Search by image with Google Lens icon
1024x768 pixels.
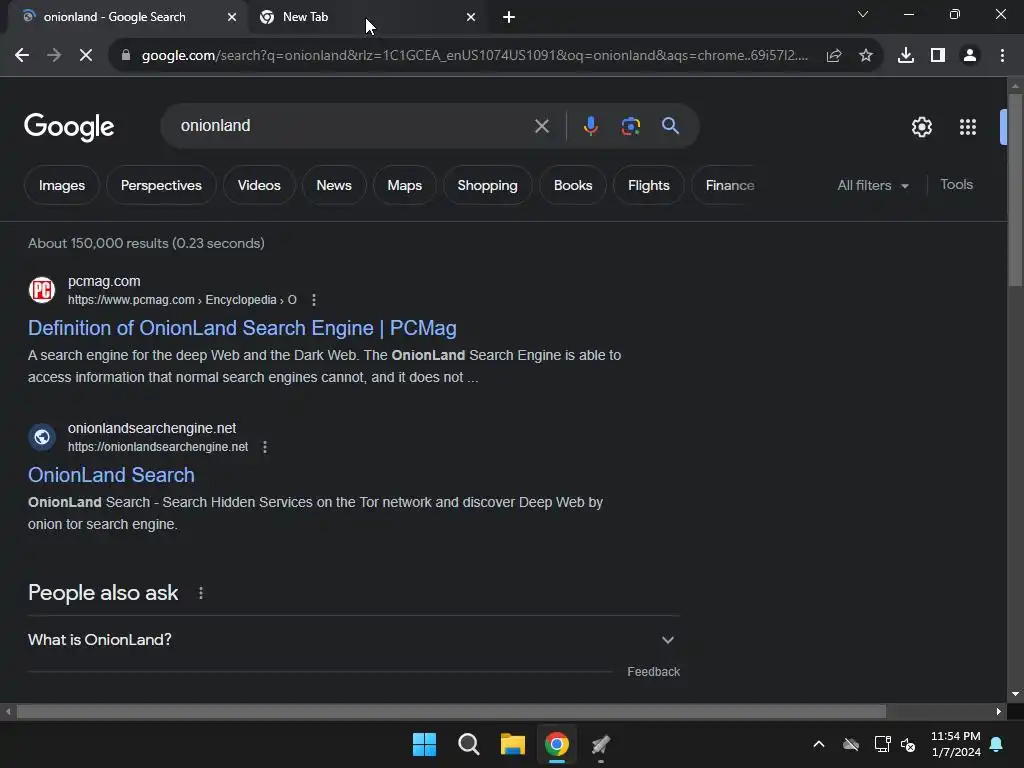tap(631, 126)
